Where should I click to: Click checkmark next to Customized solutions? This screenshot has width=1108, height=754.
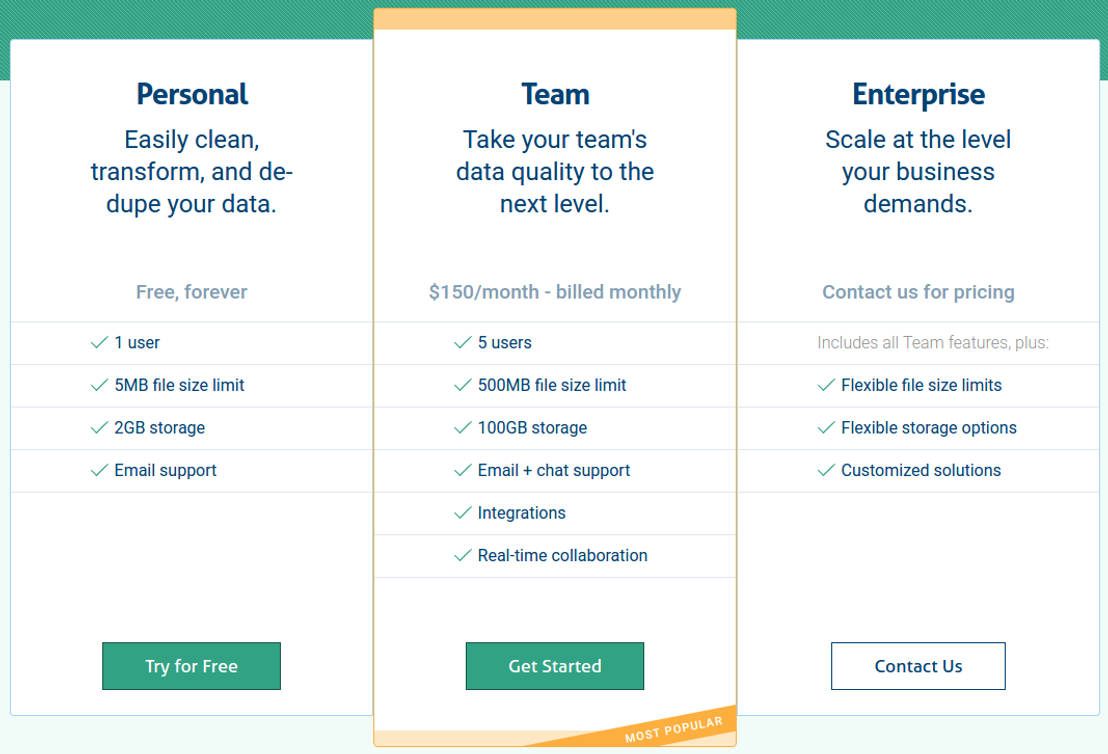click(826, 470)
